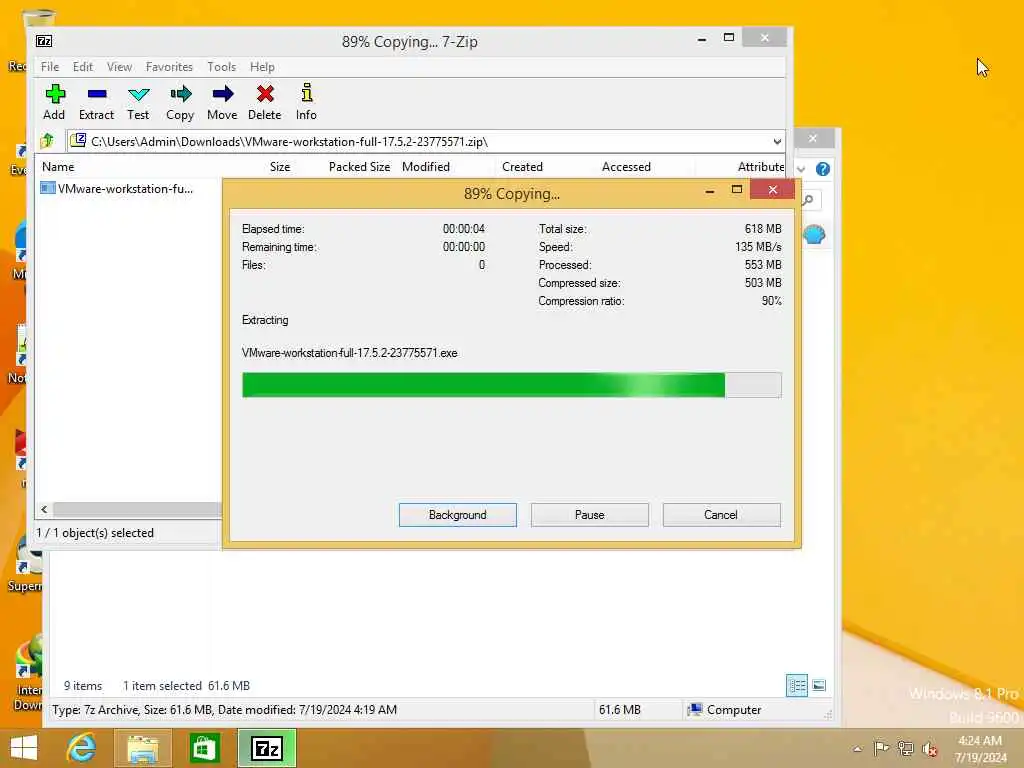Open the help icon in Explorer window
Screen dimensions: 1024x768
pos(823,169)
